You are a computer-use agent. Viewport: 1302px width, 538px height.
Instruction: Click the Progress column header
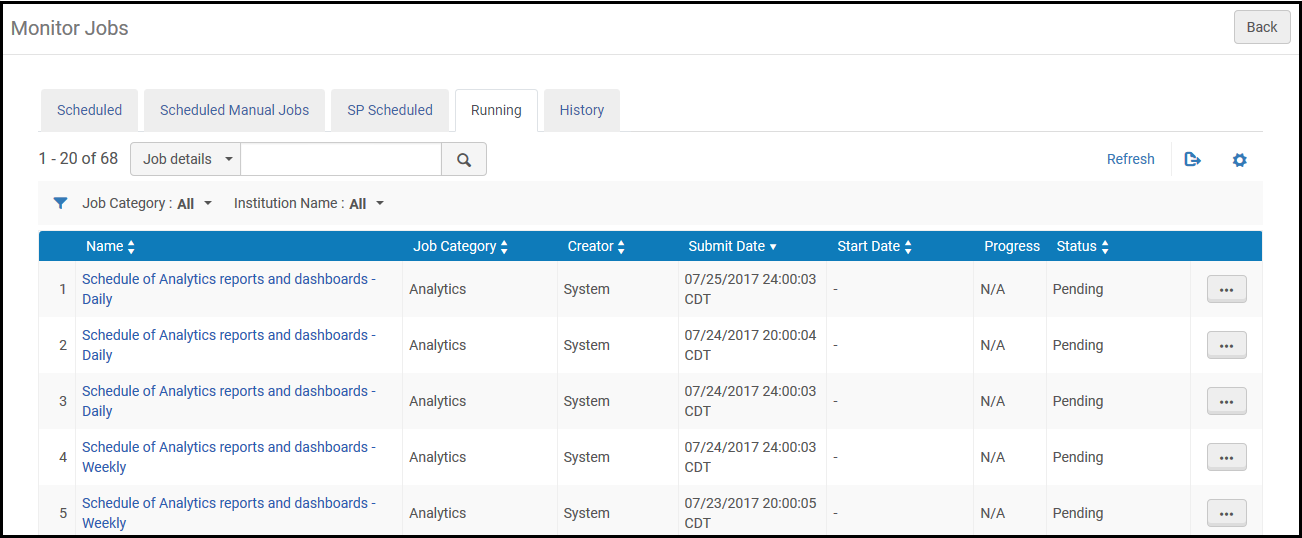pos(1012,246)
